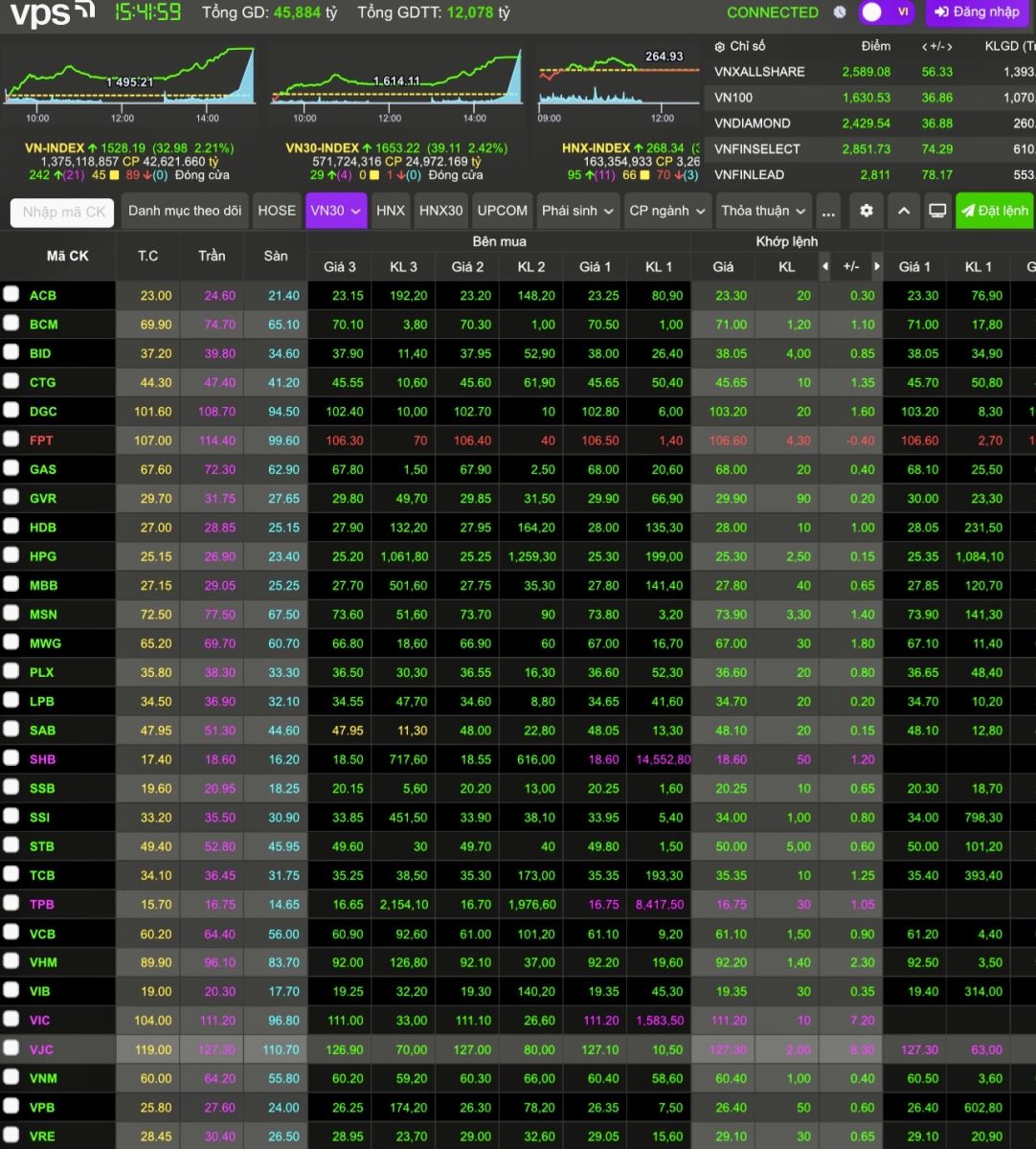Click the left arrow beside +/- under Khớp lệnh
The height and width of the screenshot is (1149, 1036).
click(x=825, y=266)
